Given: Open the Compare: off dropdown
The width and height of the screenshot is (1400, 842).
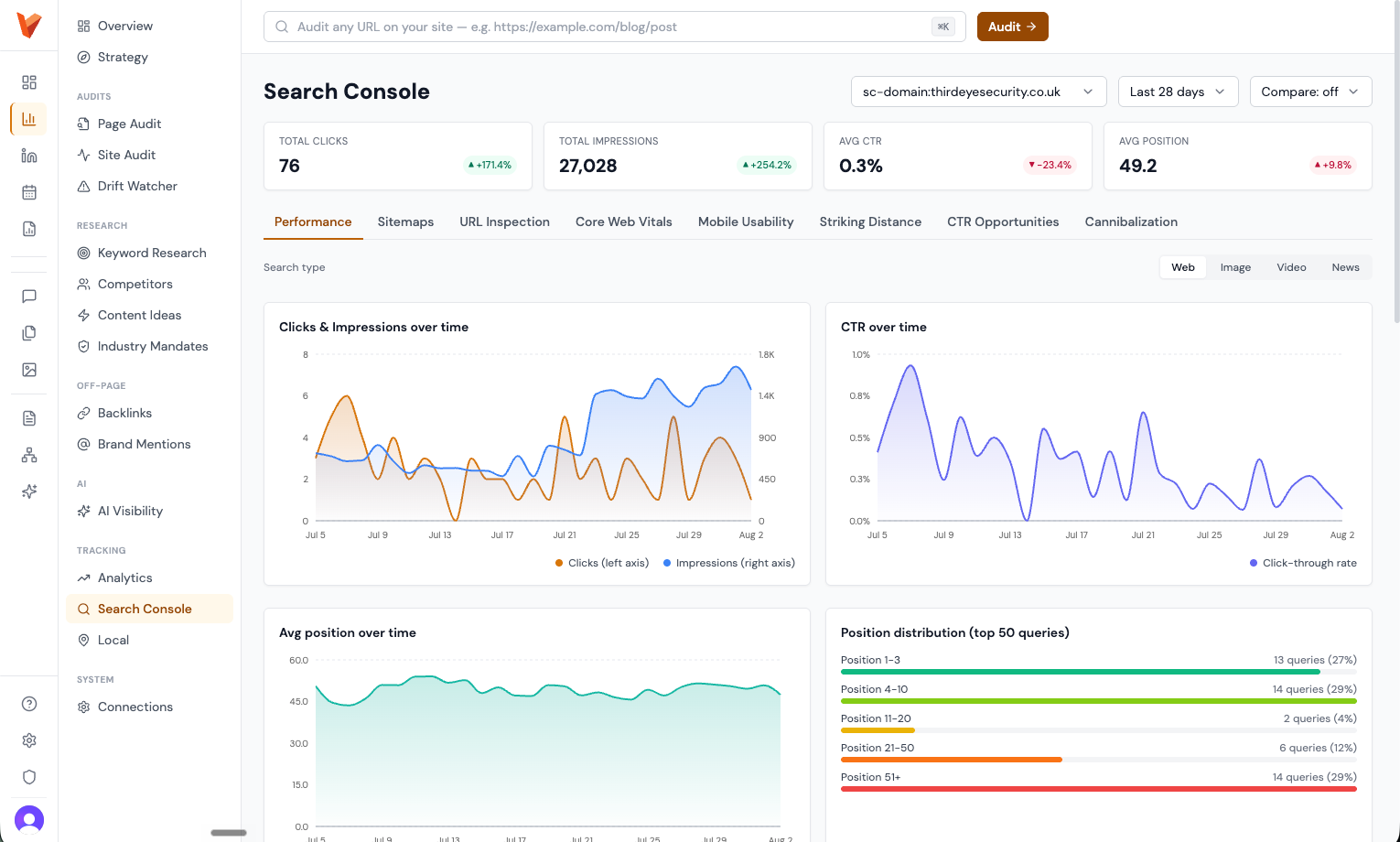Looking at the screenshot, I should (1310, 92).
